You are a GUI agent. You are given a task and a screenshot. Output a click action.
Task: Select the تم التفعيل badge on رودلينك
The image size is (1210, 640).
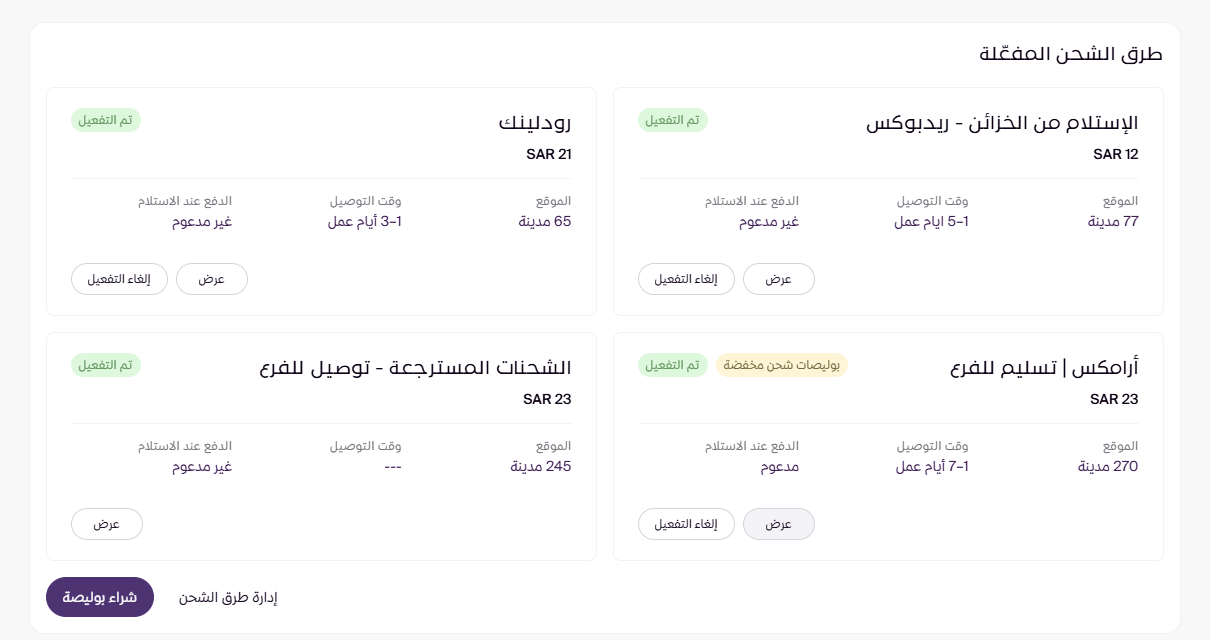(106, 120)
